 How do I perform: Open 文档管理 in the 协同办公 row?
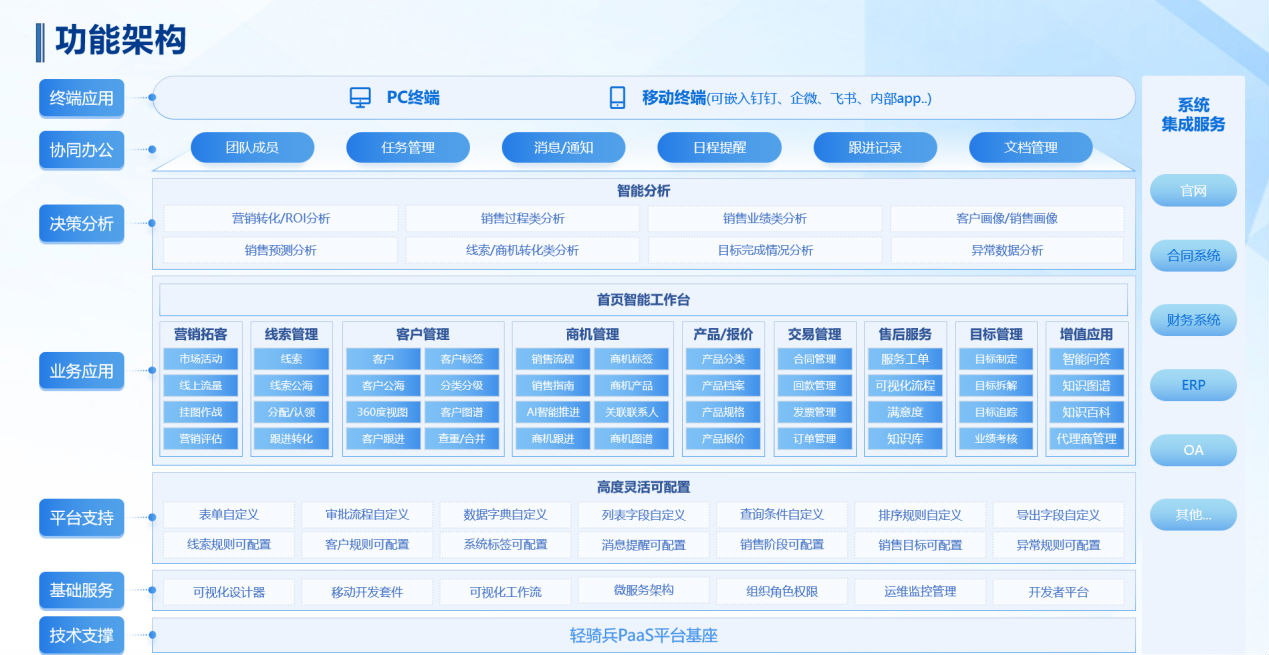pos(1030,148)
